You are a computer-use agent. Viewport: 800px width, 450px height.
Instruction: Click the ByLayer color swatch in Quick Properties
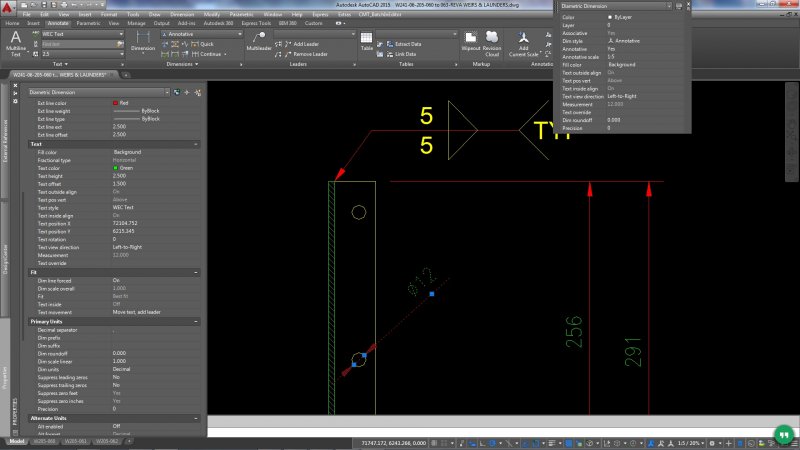pyautogui.click(x=610, y=17)
